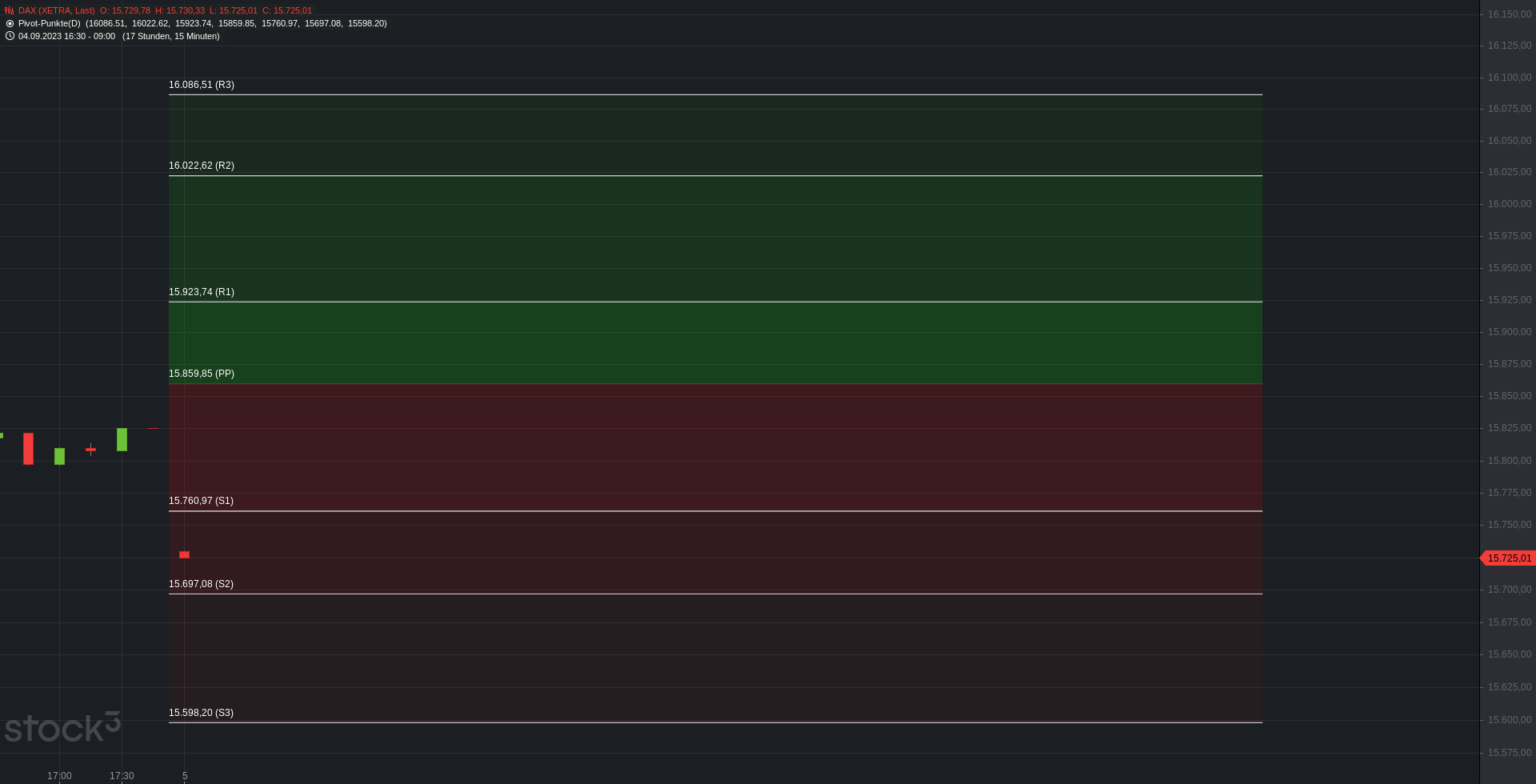Click the 04.09.2023 16:30 - 09:00 time range text
The image size is (1536, 784).
click(x=66, y=37)
